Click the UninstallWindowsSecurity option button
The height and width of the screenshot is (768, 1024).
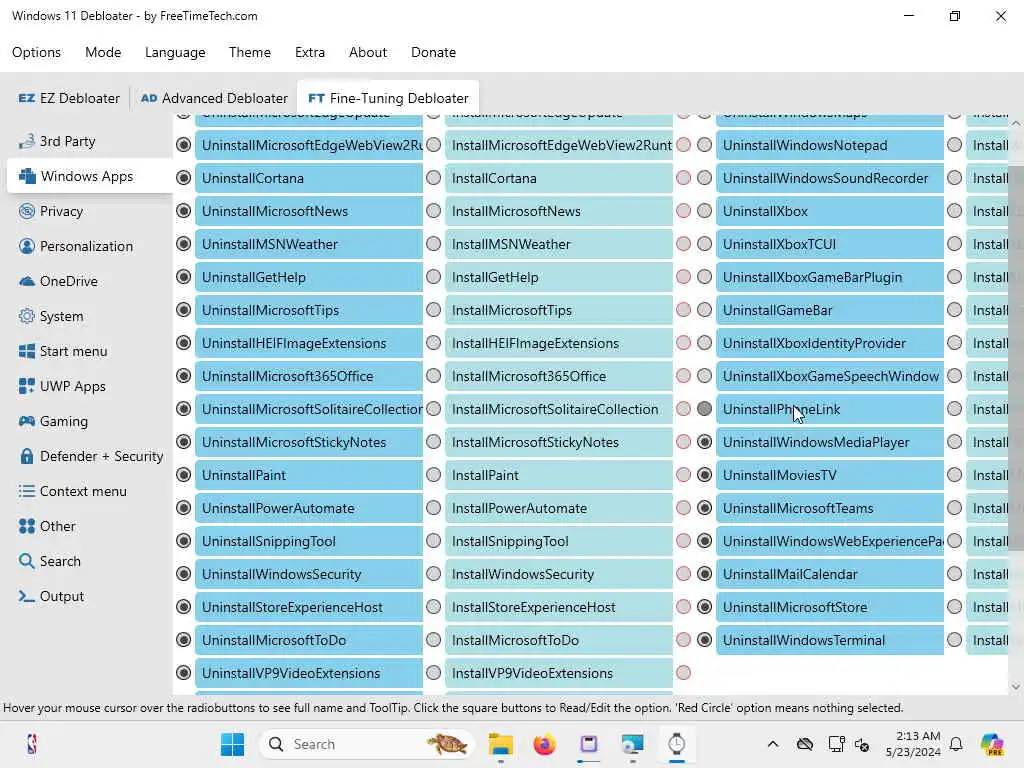pos(309,574)
